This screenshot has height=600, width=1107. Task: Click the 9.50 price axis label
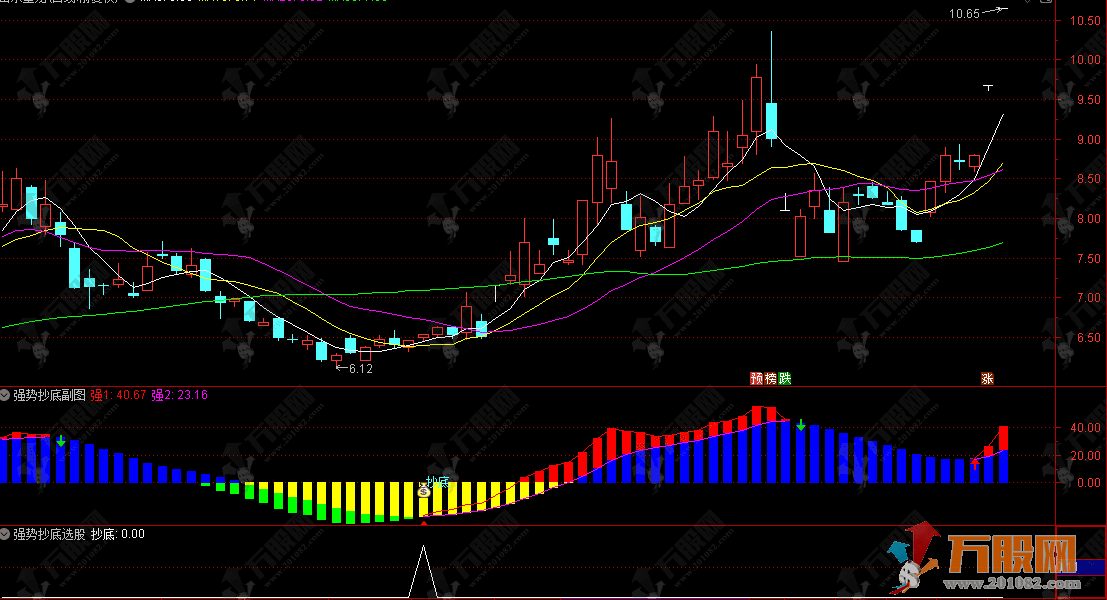point(1088,100)
